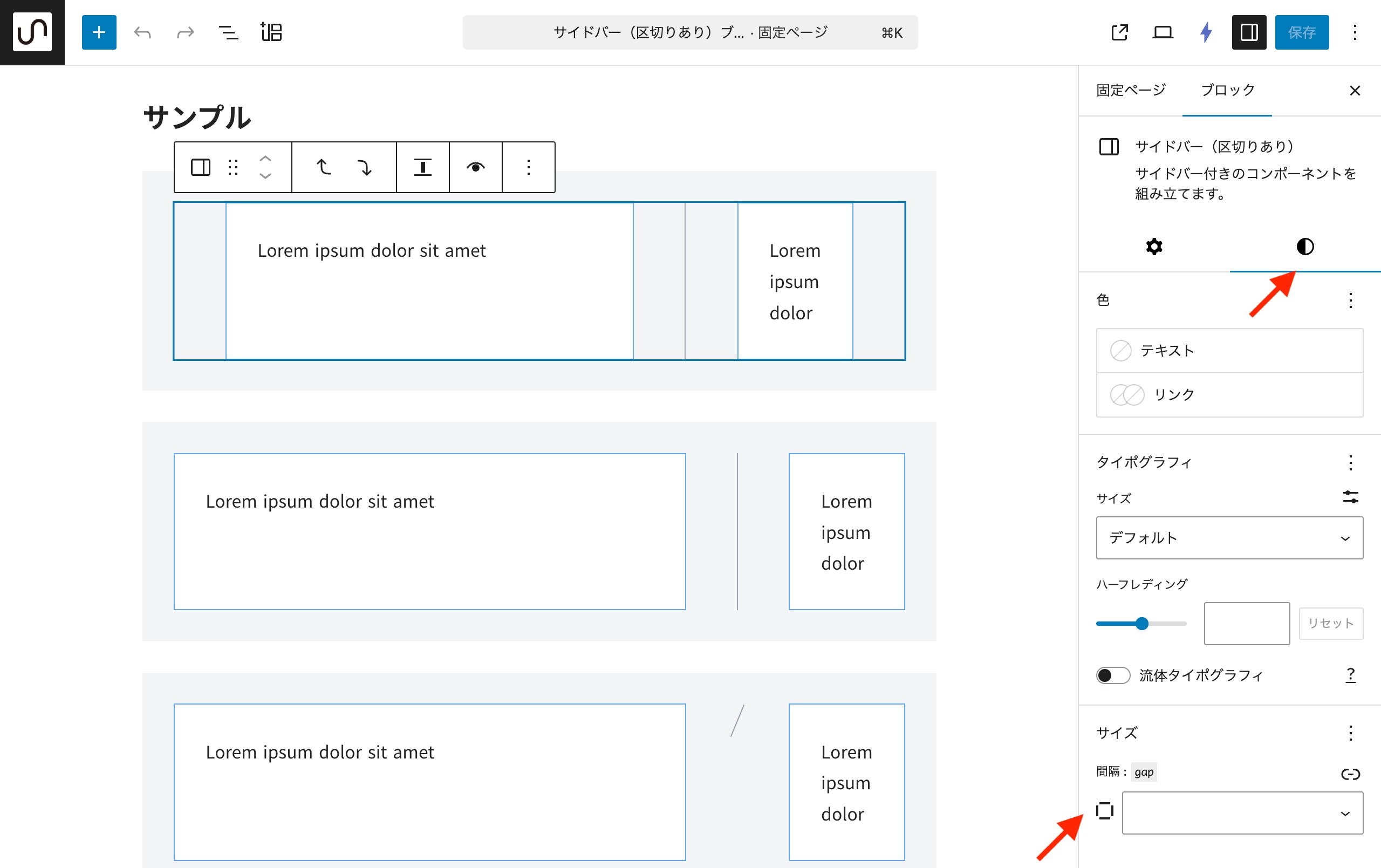Viewport: 1381px width, 868px height.
Task: Open document overview list view icon
Action: 228,32
